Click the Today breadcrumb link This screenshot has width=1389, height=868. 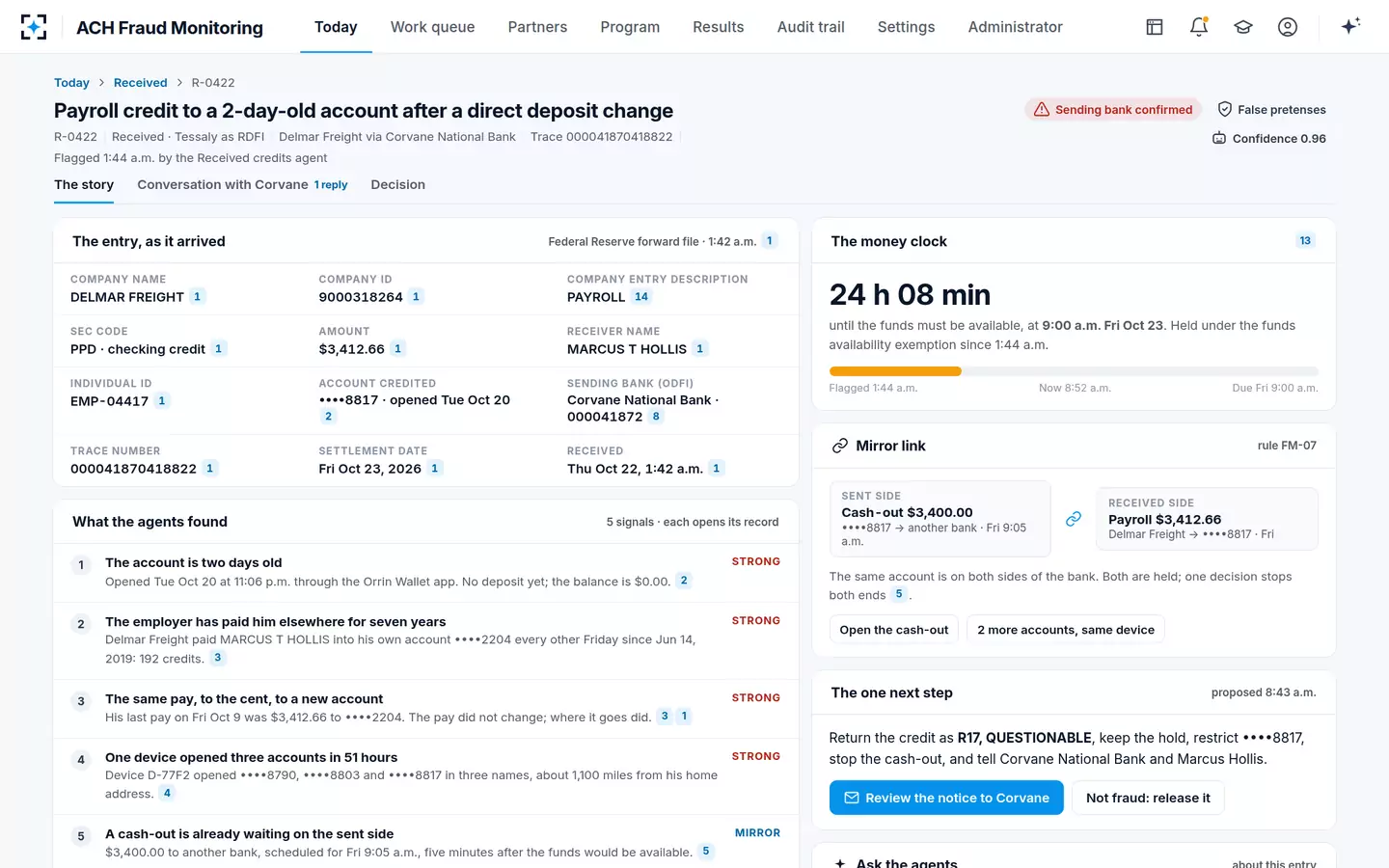pyautogui.click(x=71, y=83)
